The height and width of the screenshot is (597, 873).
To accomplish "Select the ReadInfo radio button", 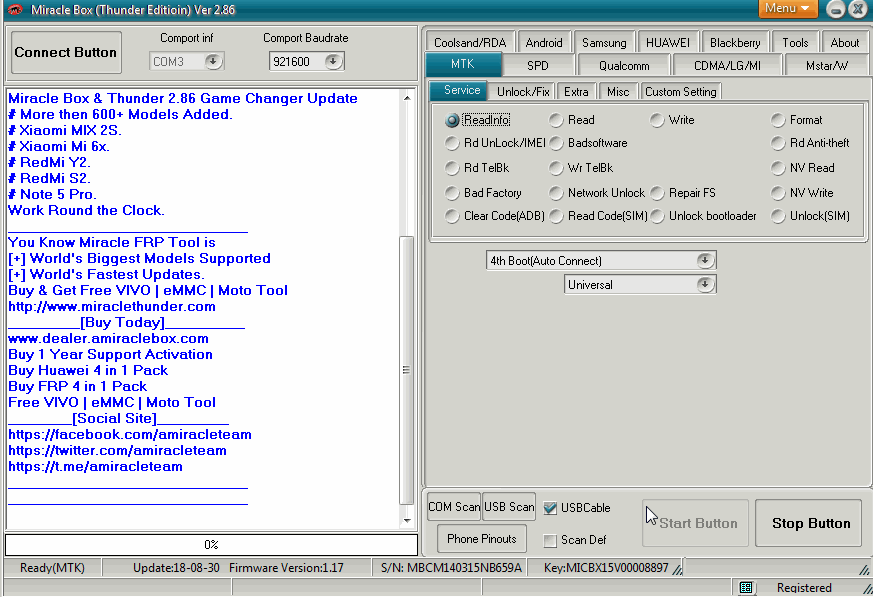I will [x=451, y=120].
